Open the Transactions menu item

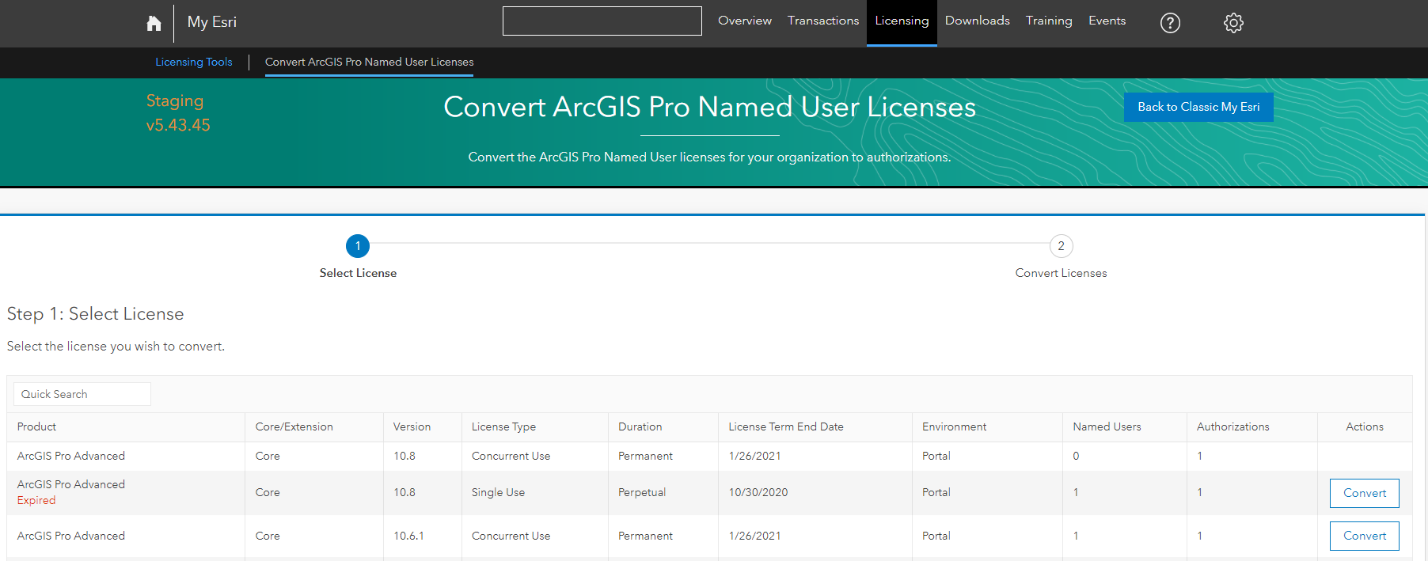[823, 21]
